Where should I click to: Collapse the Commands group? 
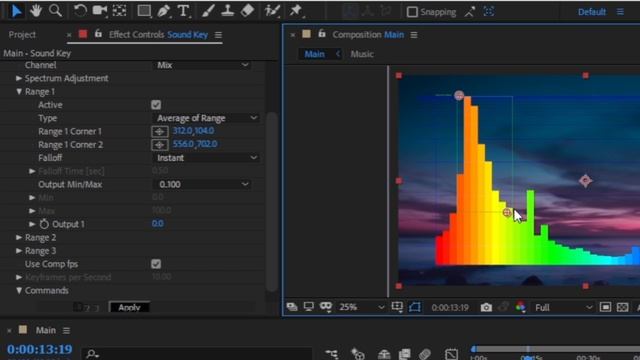tap(19, 291)
